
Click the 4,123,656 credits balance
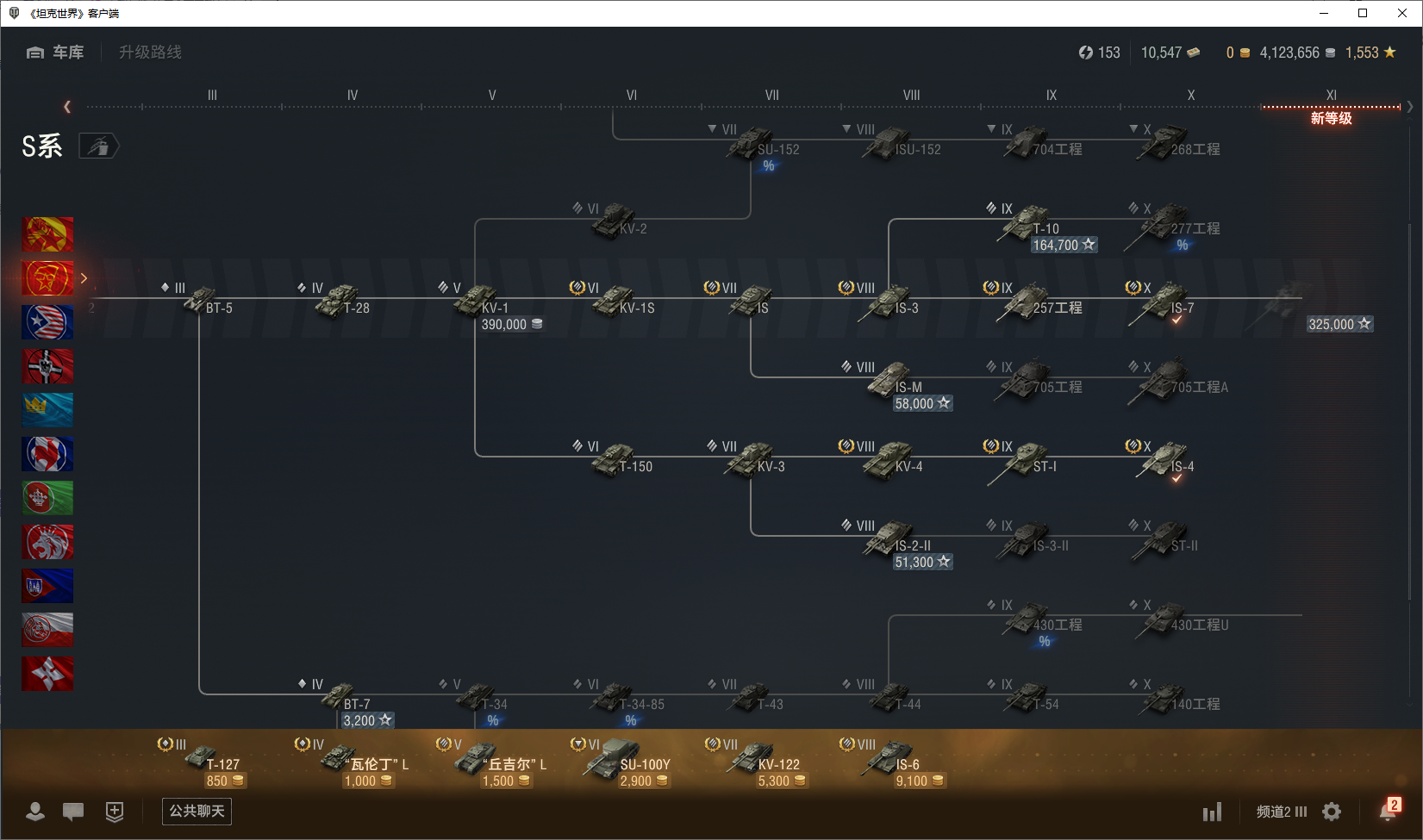(x=1297, y=53)
